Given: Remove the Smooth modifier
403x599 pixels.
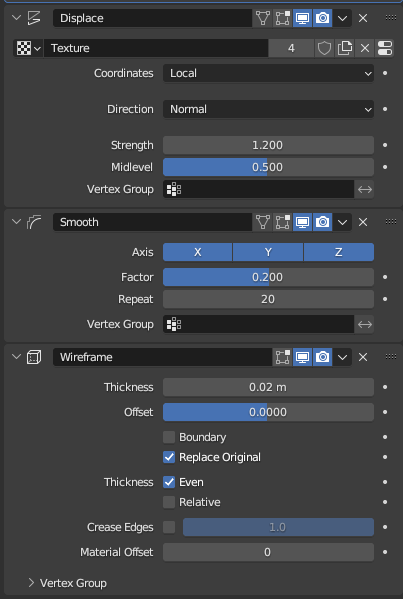Looking at the screenshot, I should (x=363, y=222).
